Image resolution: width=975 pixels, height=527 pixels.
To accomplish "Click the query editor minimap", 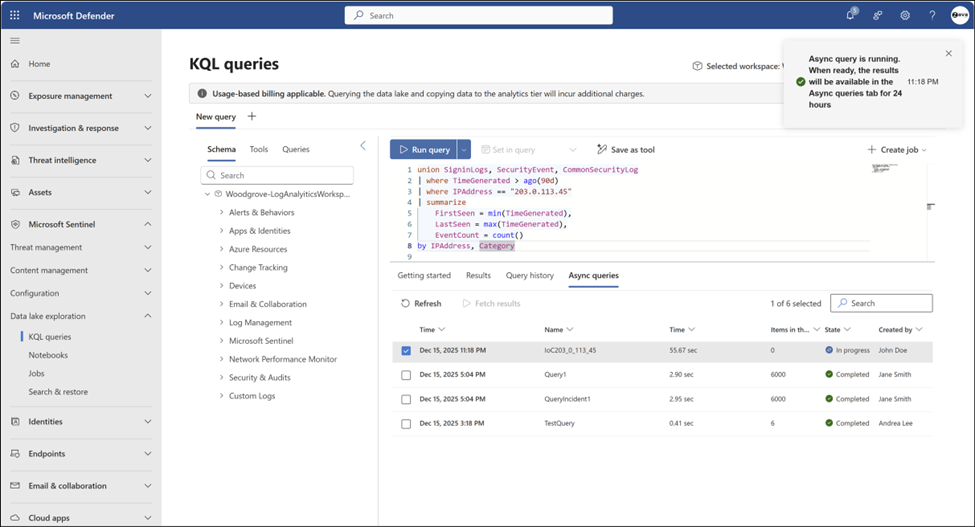I will 885,168.
